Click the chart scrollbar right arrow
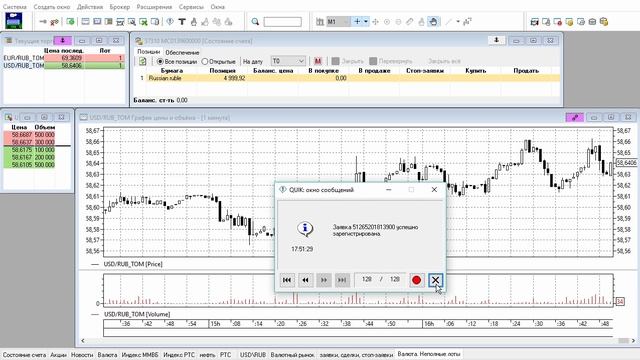This screenshot has height=360, width=640. click(633, 341)
